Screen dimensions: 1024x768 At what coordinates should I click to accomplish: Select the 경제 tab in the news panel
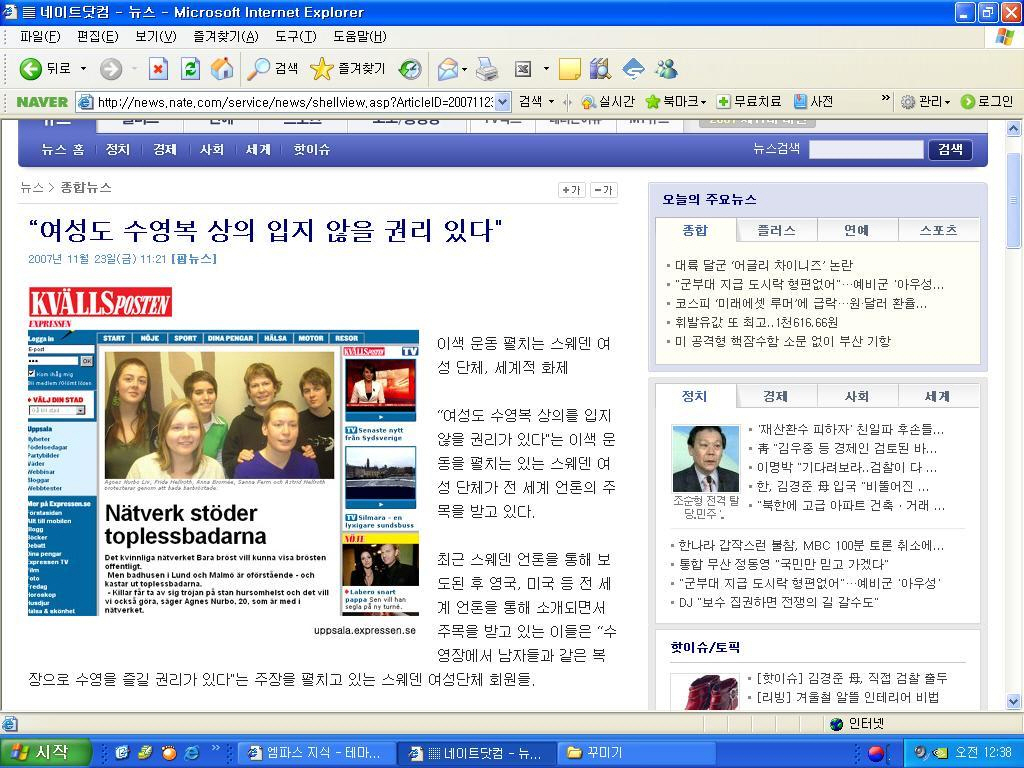pos(775,396)
